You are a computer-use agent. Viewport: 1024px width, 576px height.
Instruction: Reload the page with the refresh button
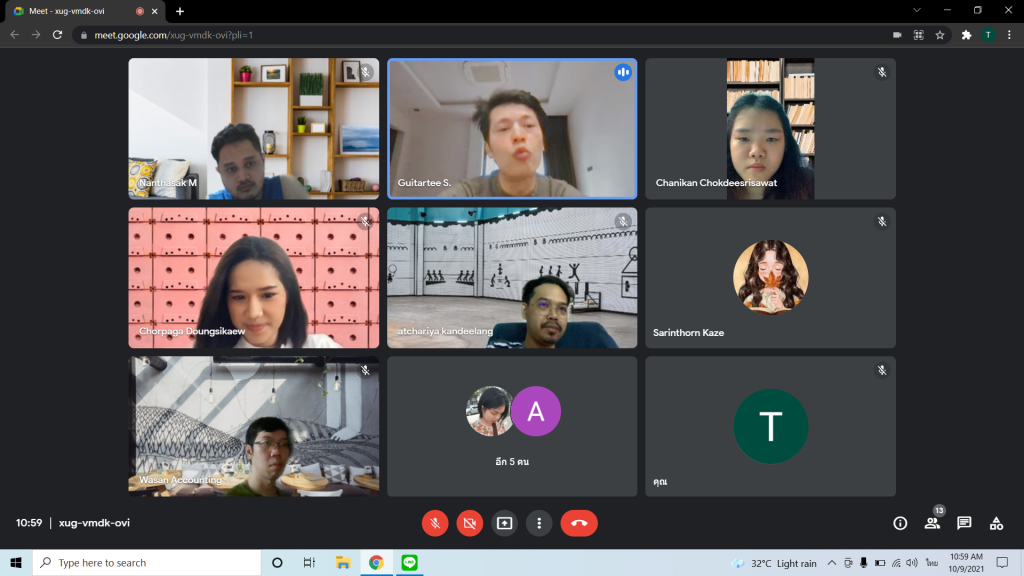pyautogui.click(x=57, y=34)
